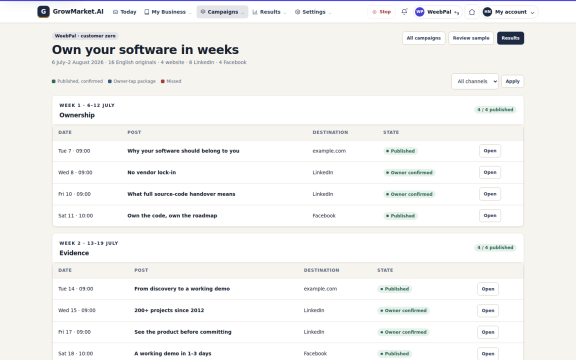Click the post title 'No vendor lock-in'
Screen dimensions: 576x360
(152, 172)
